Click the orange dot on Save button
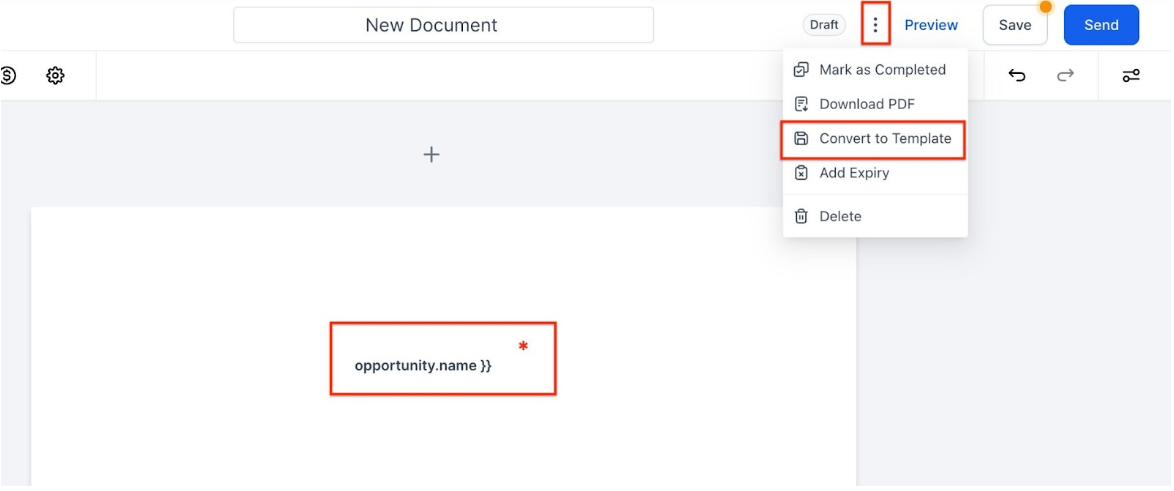 (1045, 7)
